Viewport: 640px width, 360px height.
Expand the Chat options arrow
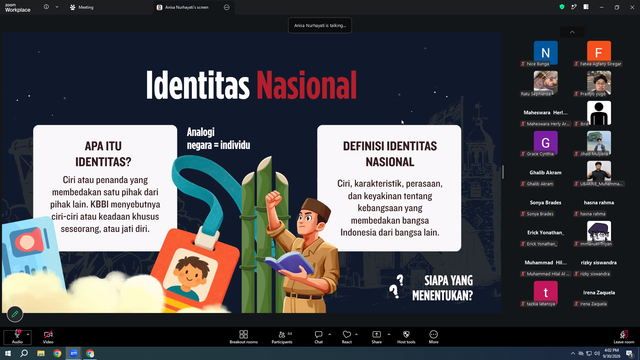pyautogui.click(x=329, y=334)
